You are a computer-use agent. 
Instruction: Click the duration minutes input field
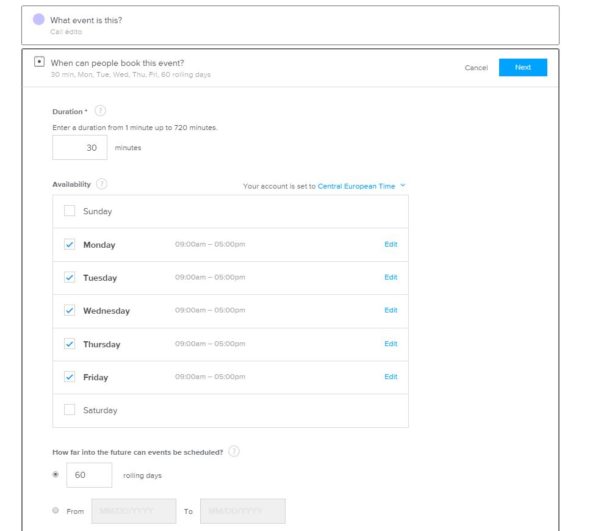[80, 147]
